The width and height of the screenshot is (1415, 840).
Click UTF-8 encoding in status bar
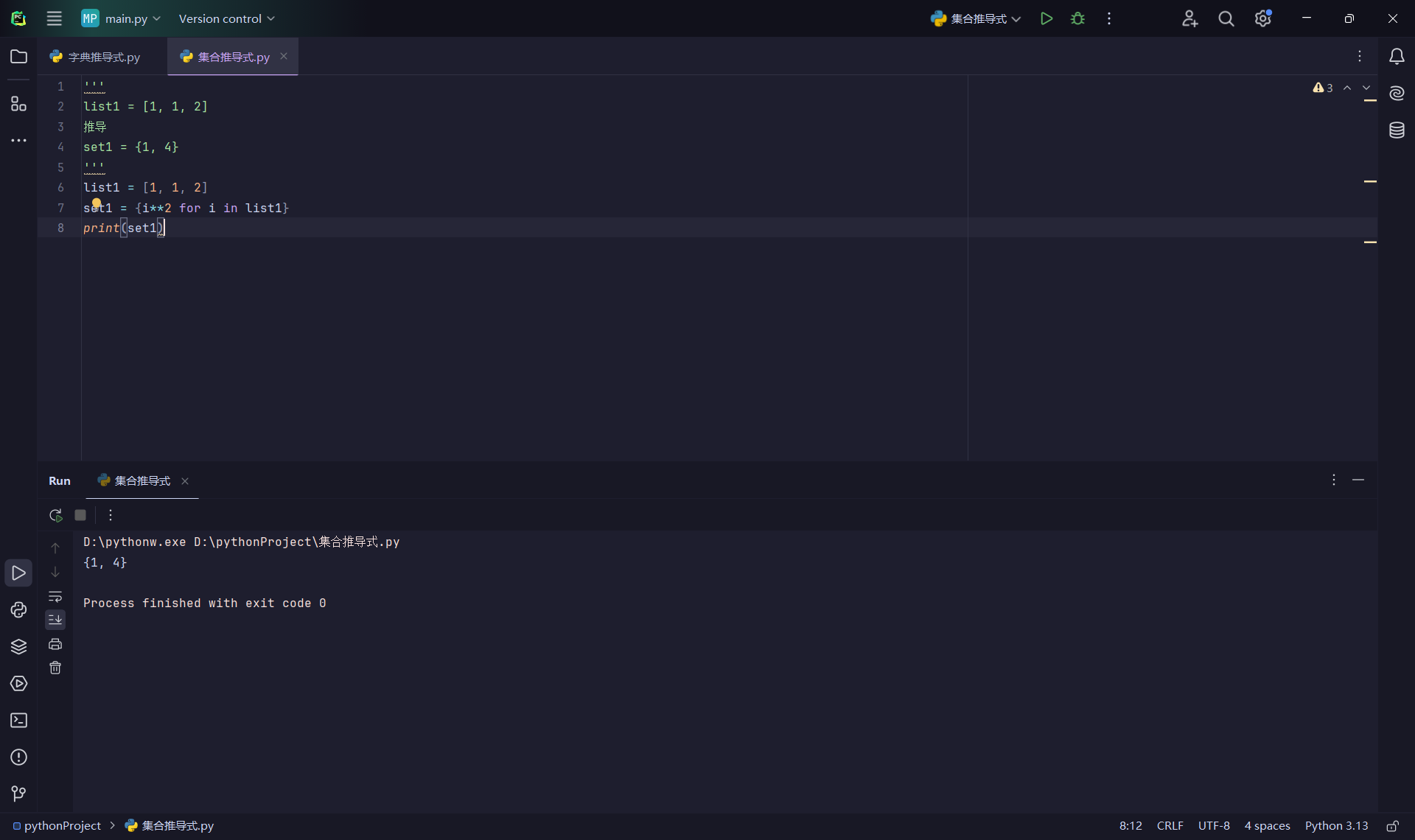coord(1214,826)
